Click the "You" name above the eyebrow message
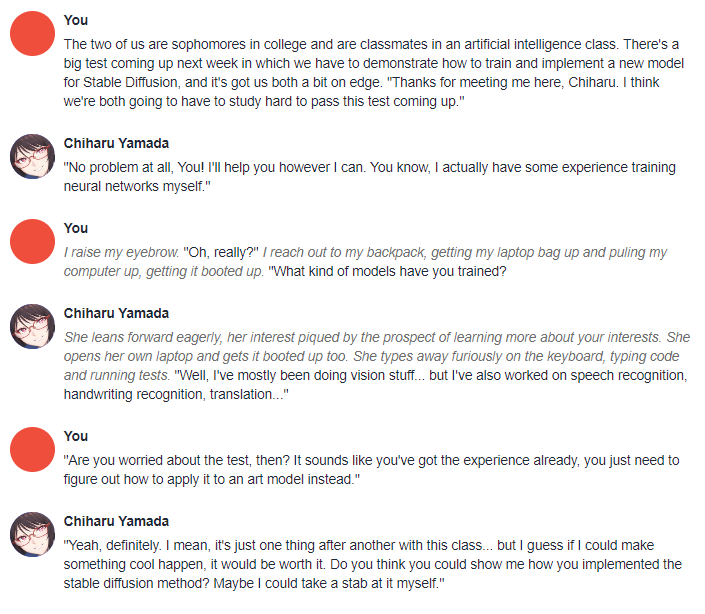705x614 pixels. coord(75,228)
